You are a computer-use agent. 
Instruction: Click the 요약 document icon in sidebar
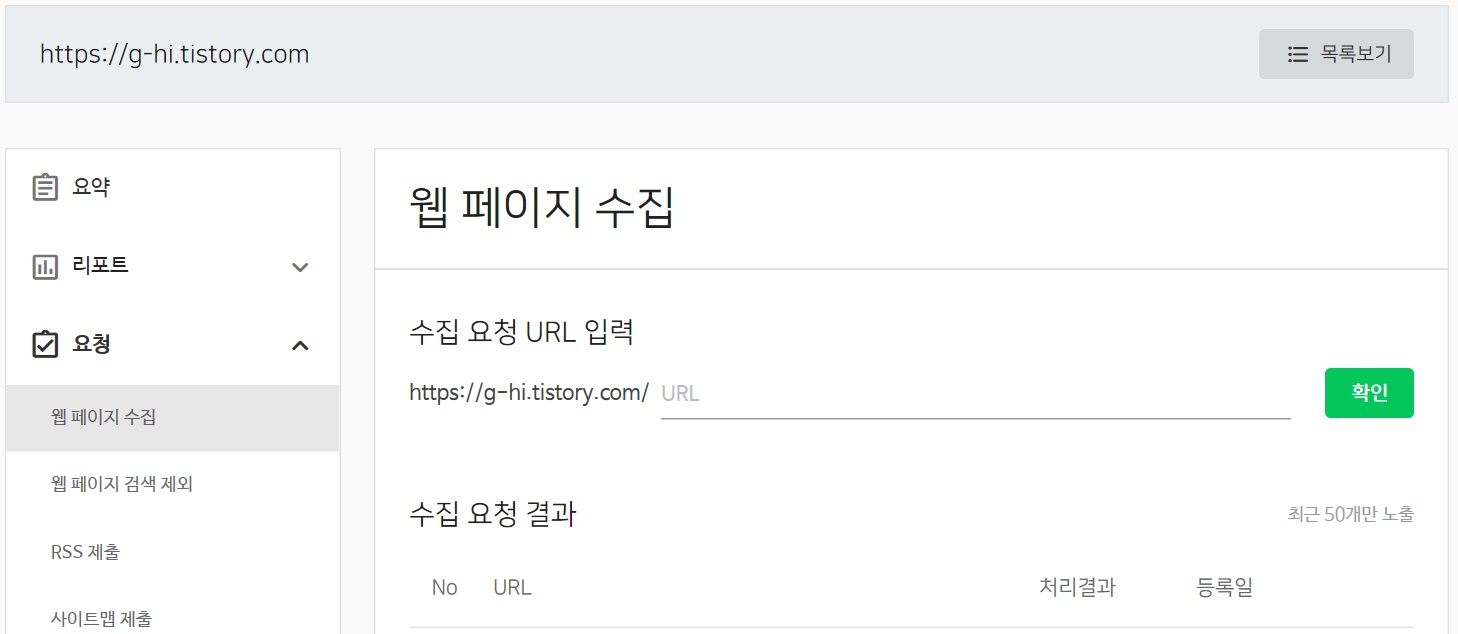click(46, 186)
